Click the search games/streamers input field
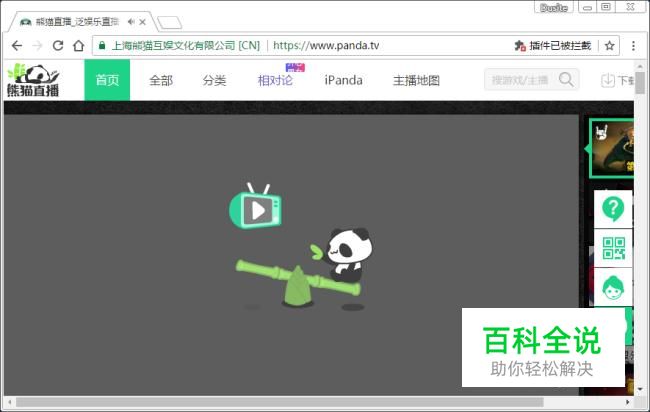Screen dimensions: 650x412 tap(520, 80)
